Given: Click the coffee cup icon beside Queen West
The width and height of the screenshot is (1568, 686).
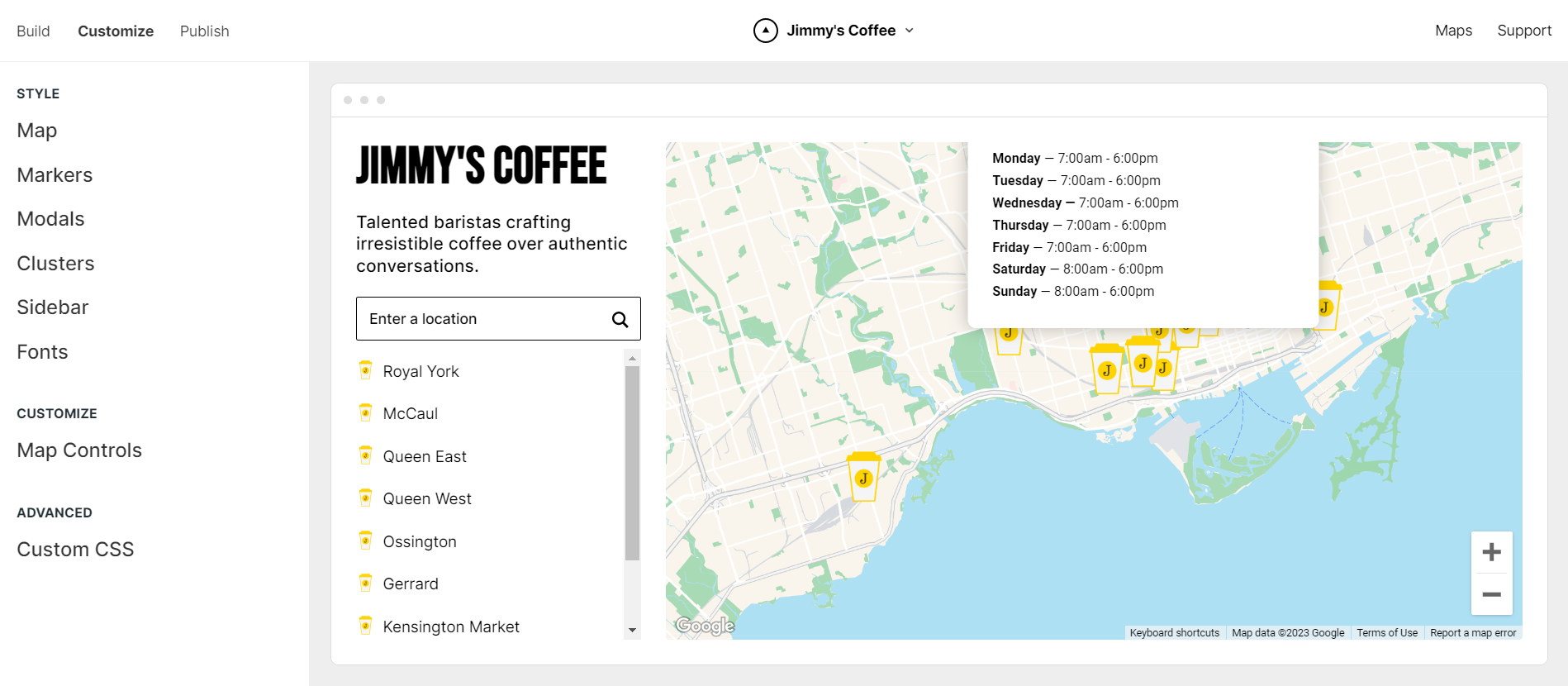Looking at the screenshot, I should [x=365, y=498].
